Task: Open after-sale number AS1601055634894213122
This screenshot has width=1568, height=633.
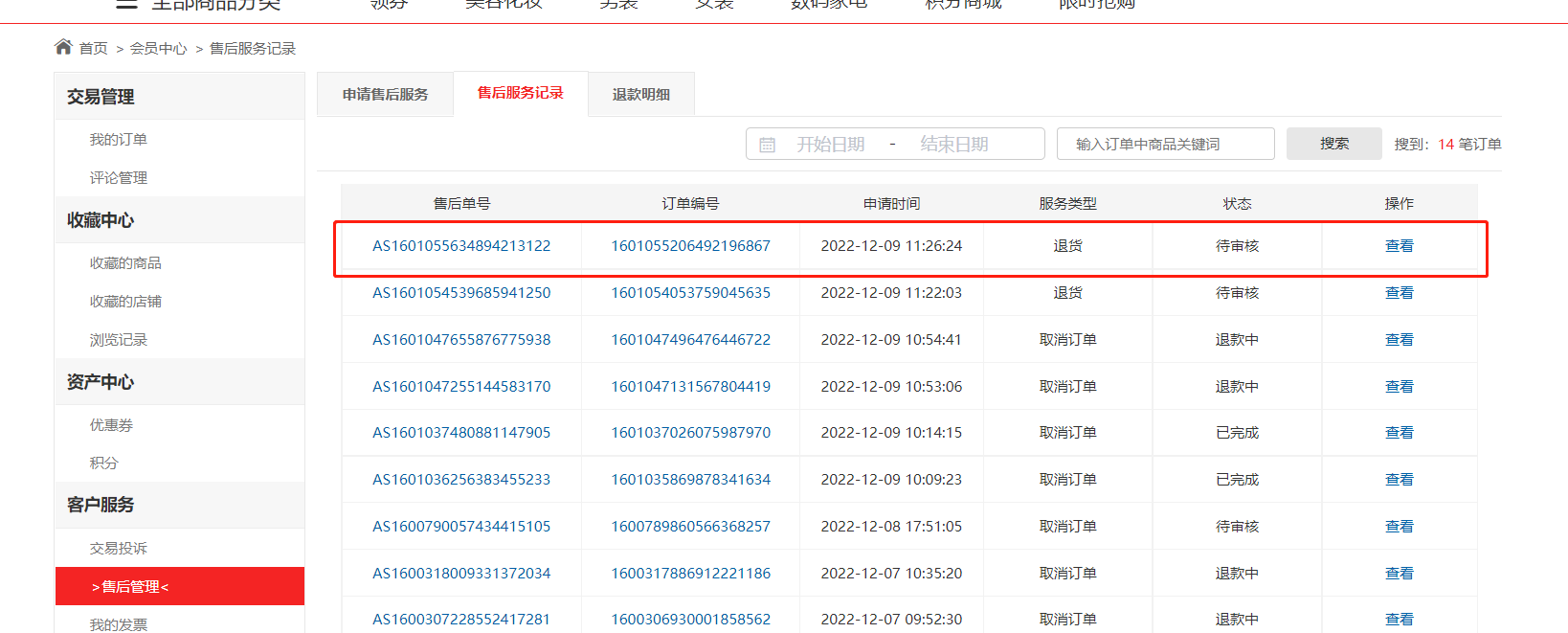Action: [x=461, y=246]
